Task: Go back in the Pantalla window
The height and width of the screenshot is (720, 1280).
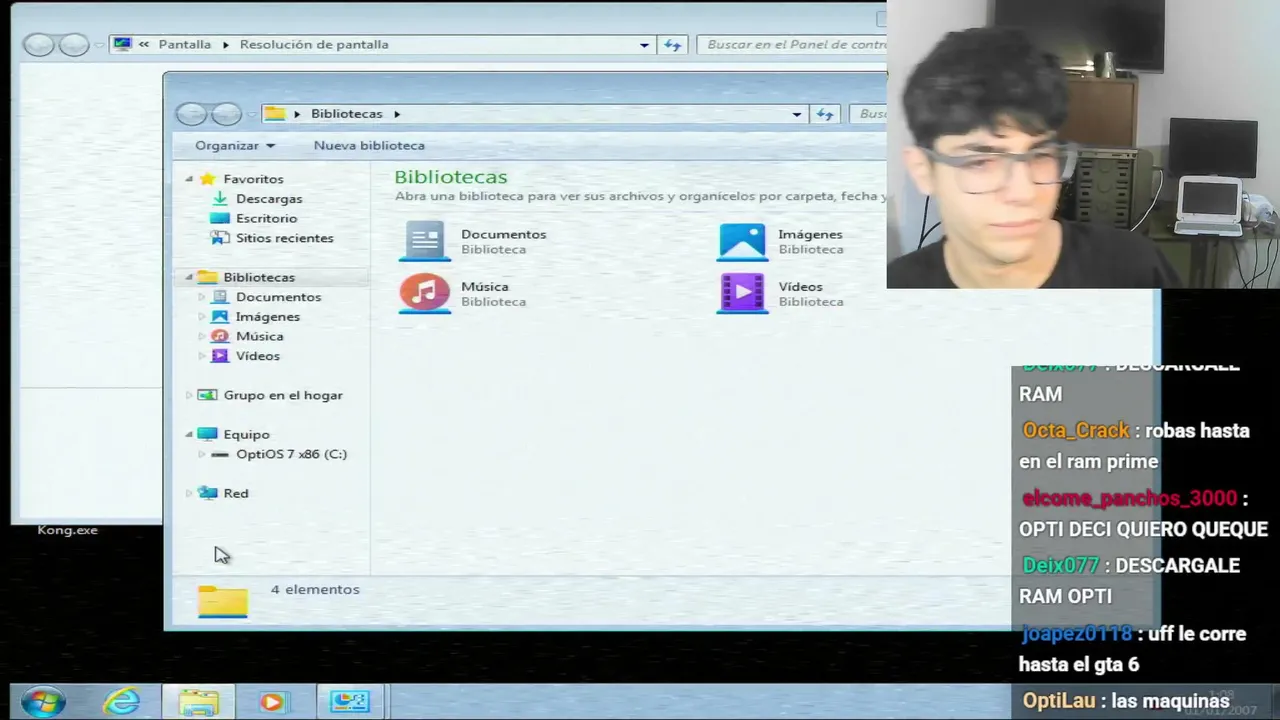Action: tap(39, 45)
